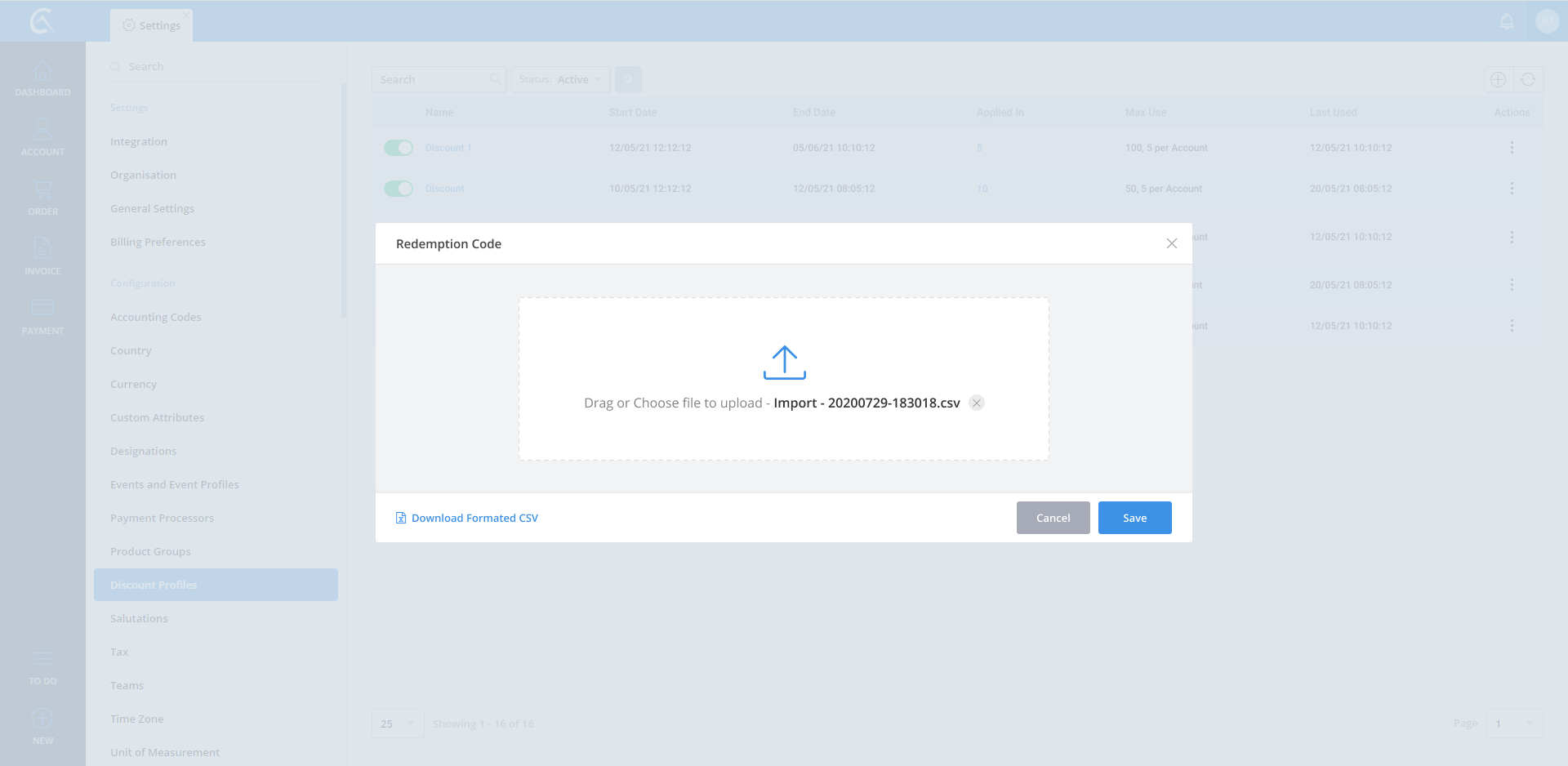Image resolution: width=1568 pixels, height=766 pixels.
Task: Select Discount Profiles in settings menu
Action: pyautogui.click(x=216, y=585)
